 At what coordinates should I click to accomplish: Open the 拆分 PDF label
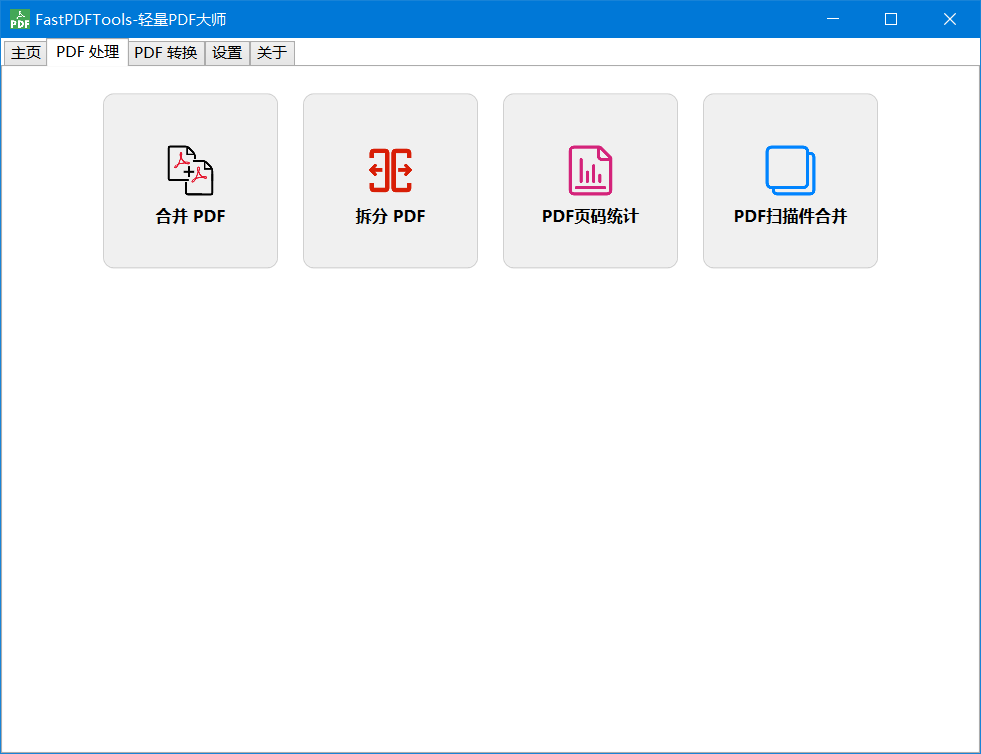(390, 217)
